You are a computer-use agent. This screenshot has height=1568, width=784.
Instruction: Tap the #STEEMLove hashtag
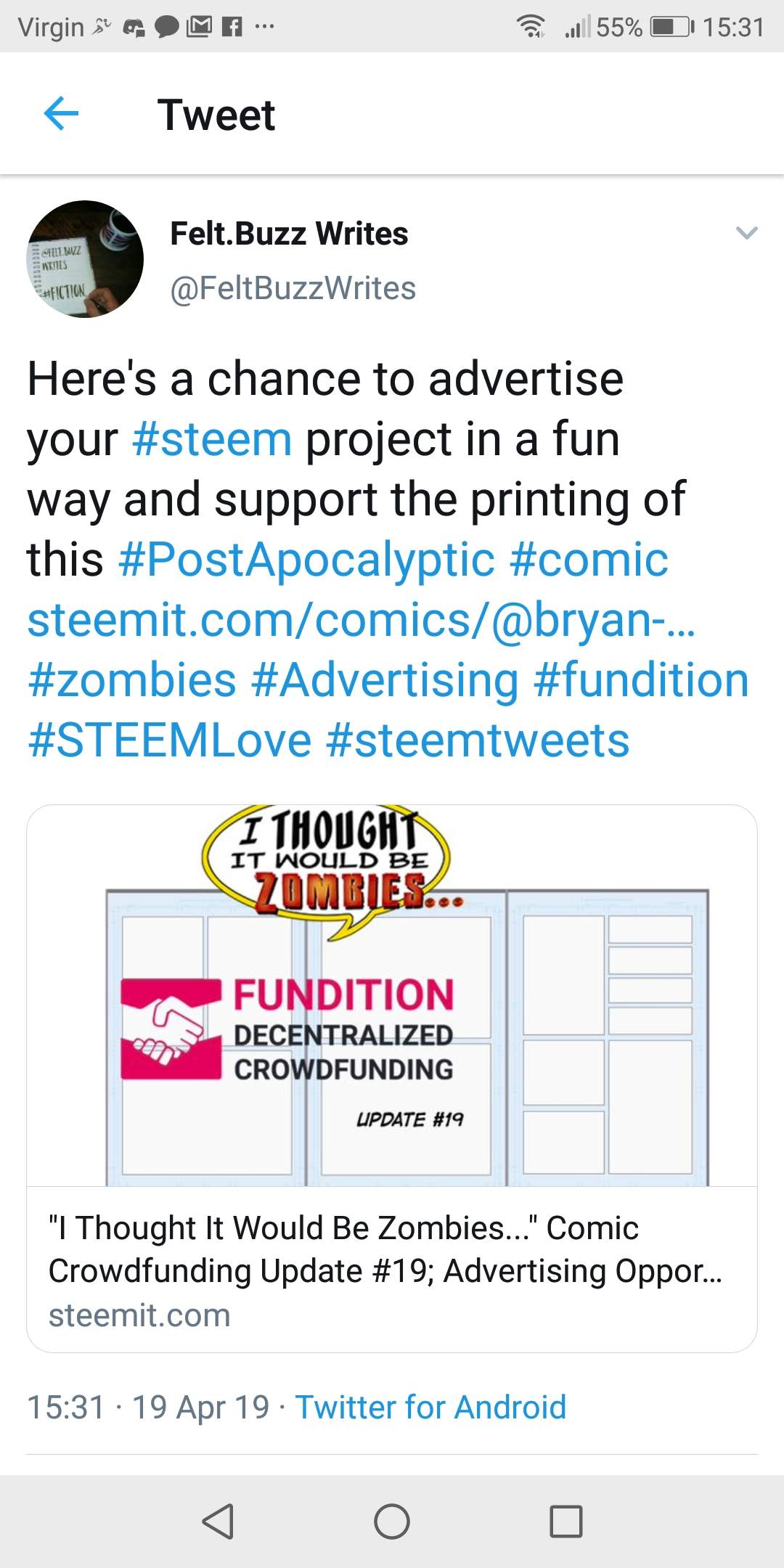coord(170,740)
